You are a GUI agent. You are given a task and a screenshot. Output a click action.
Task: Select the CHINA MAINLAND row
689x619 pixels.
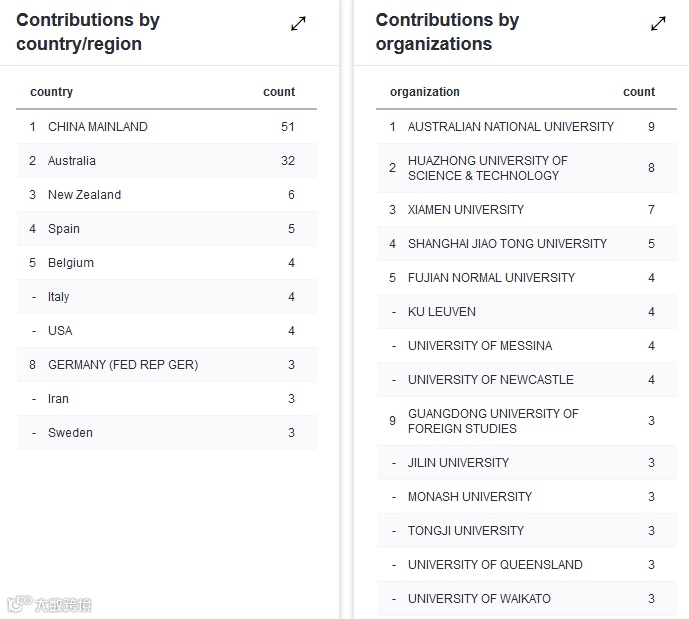[x=98, y=127]
